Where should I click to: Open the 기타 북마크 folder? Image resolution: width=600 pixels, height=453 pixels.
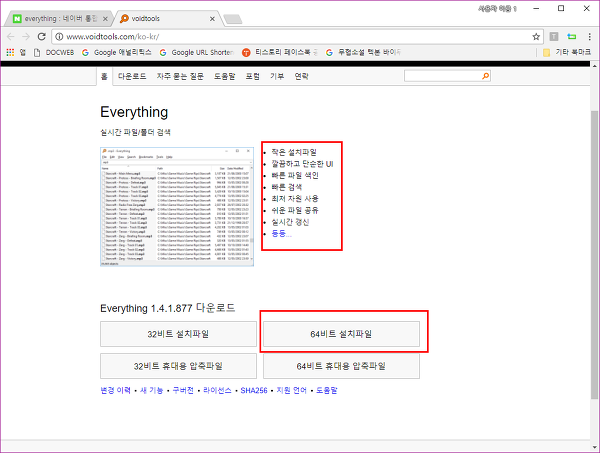[x=567, y=52]
